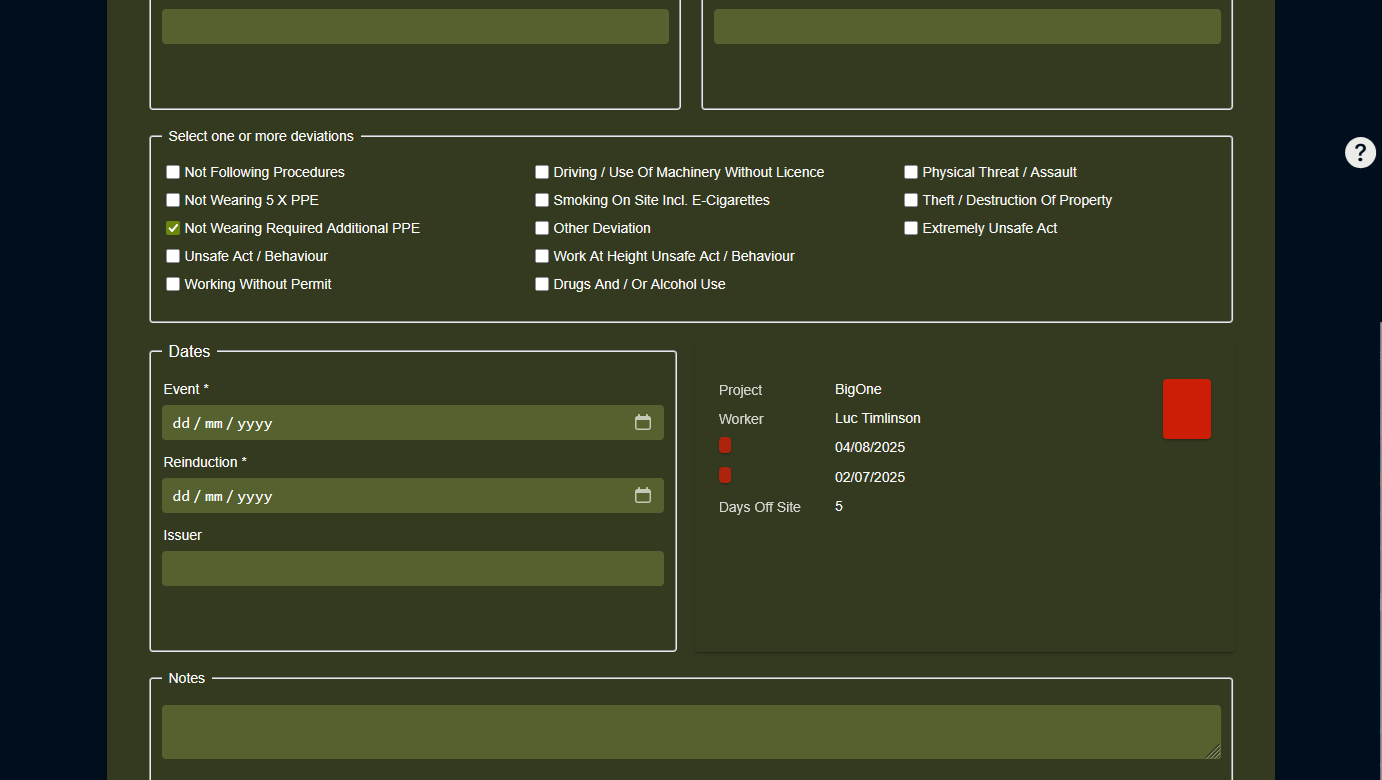This screenshot has height=780, width=1382.
Task: Uncheck Not Wearing Required Additional PPE
Action: tap(173, 228)
